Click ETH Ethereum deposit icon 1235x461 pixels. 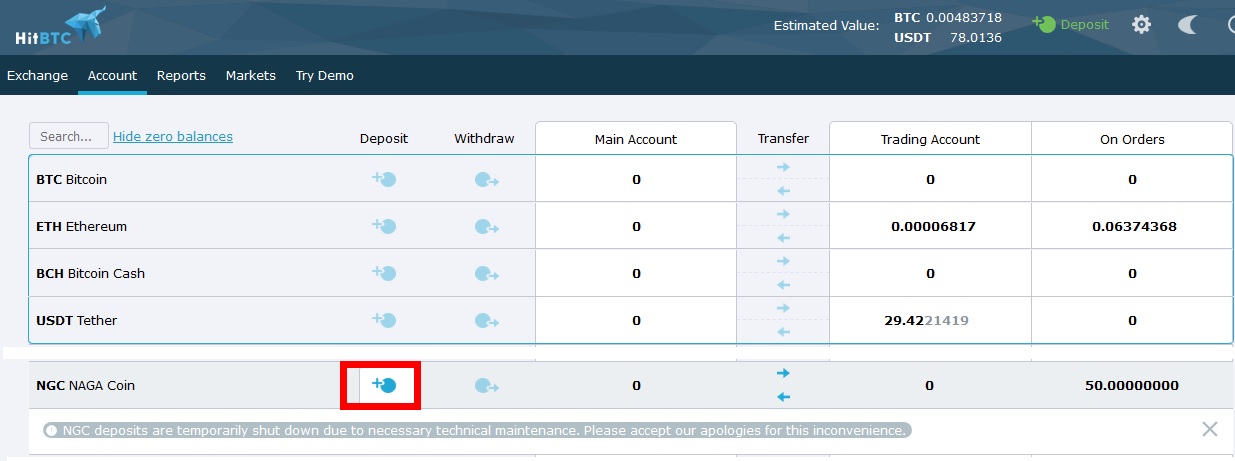coord(384,226)
